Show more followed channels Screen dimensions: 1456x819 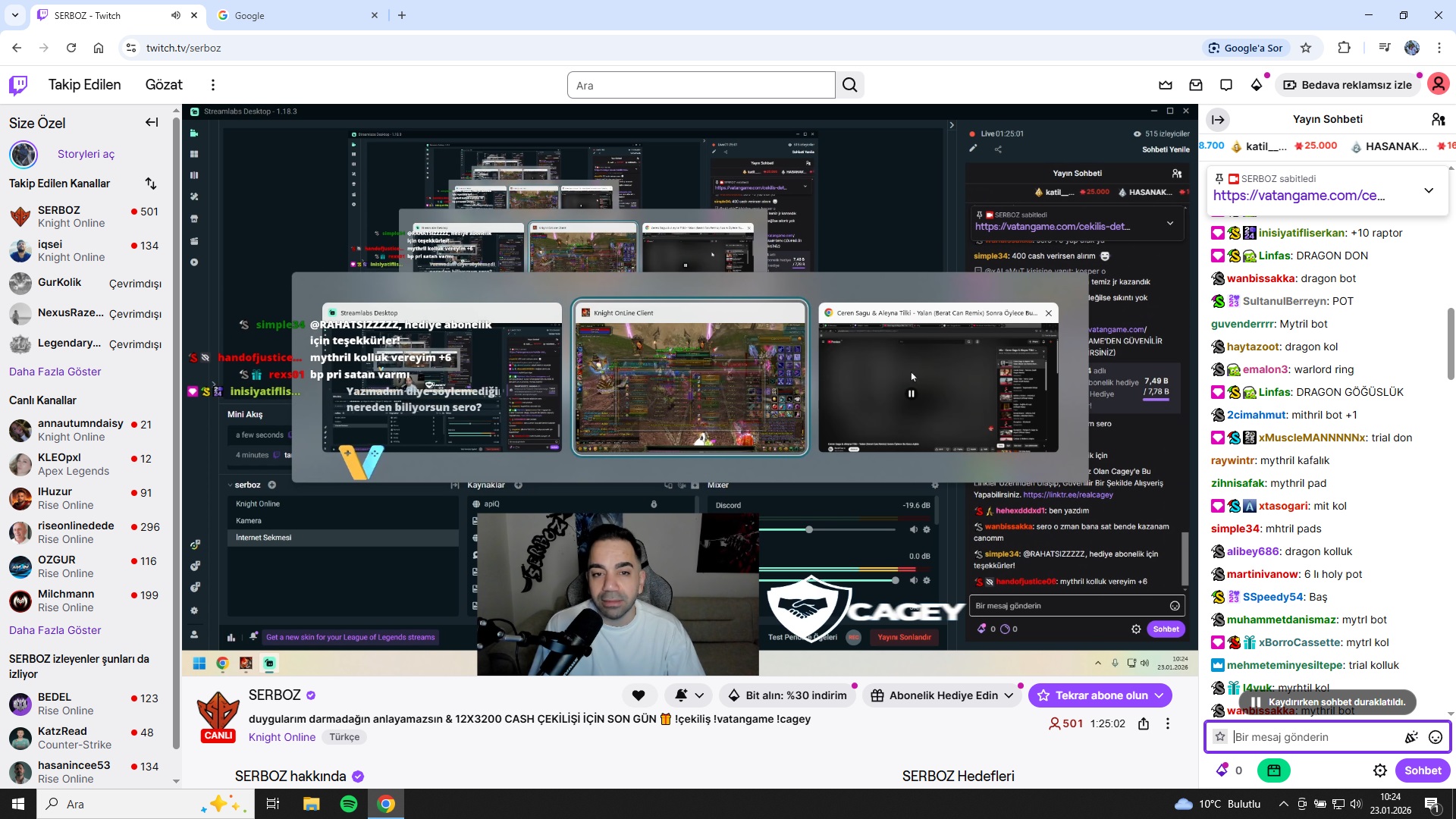(x=55, y=372)
